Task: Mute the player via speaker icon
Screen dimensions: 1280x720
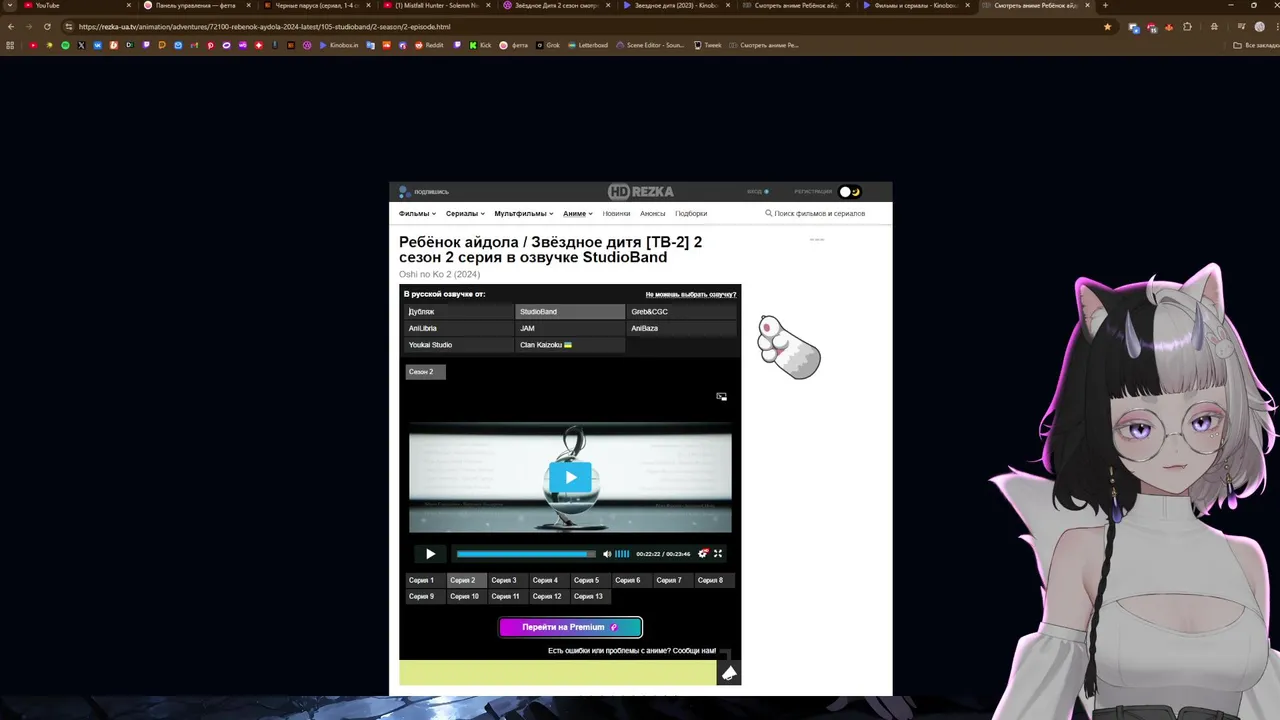Action: pos(607,554)
